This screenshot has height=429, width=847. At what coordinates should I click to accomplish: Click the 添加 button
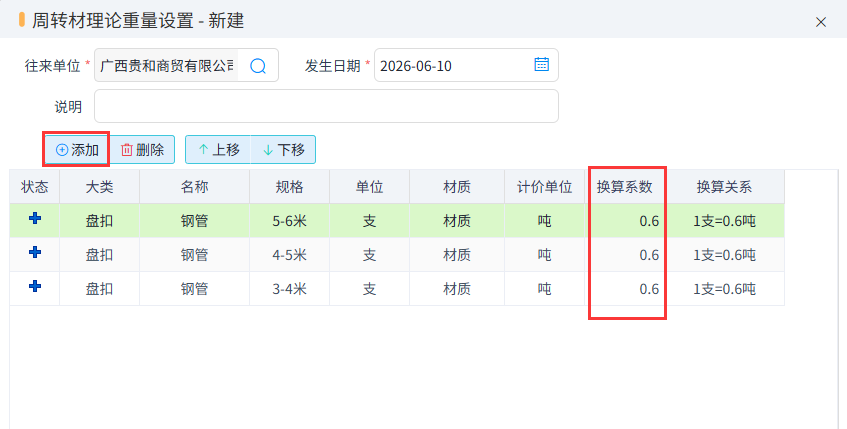pos(77,150)
